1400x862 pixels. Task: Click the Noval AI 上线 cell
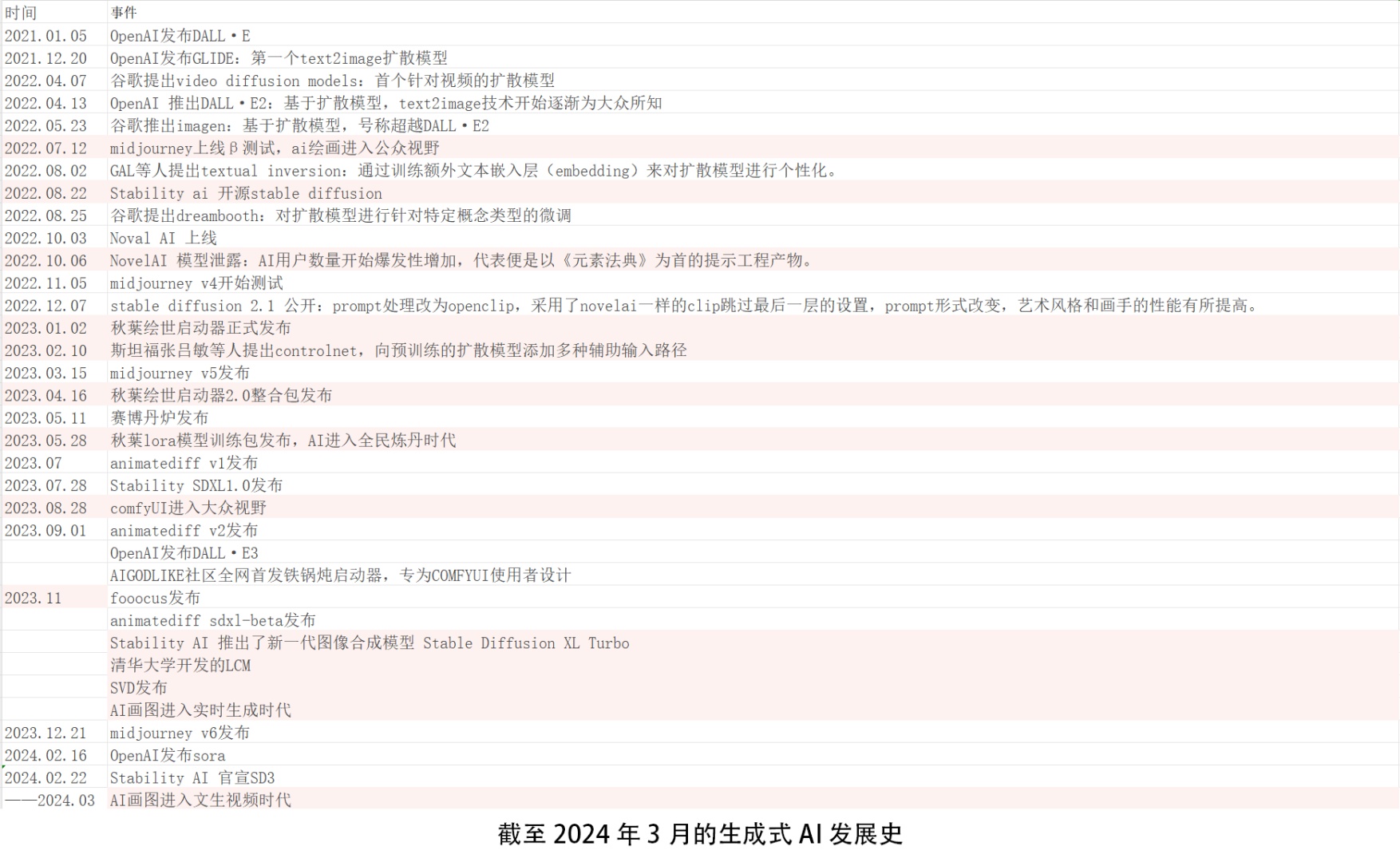(753, 237)
